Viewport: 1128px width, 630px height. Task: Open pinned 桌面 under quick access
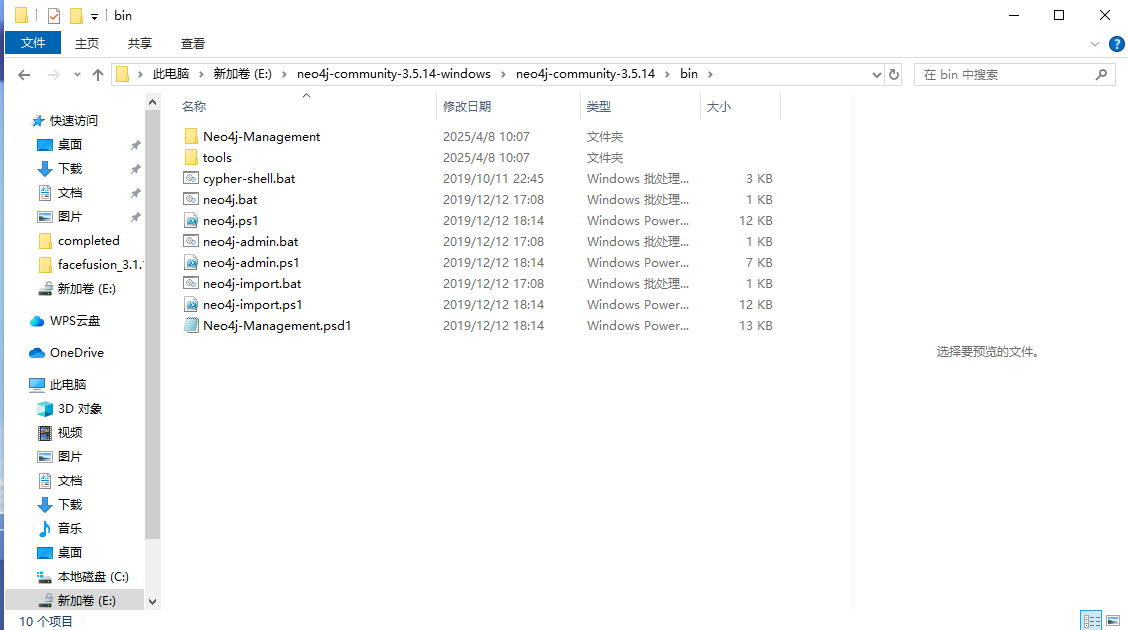pyautogui.click(x=70, y=145)
